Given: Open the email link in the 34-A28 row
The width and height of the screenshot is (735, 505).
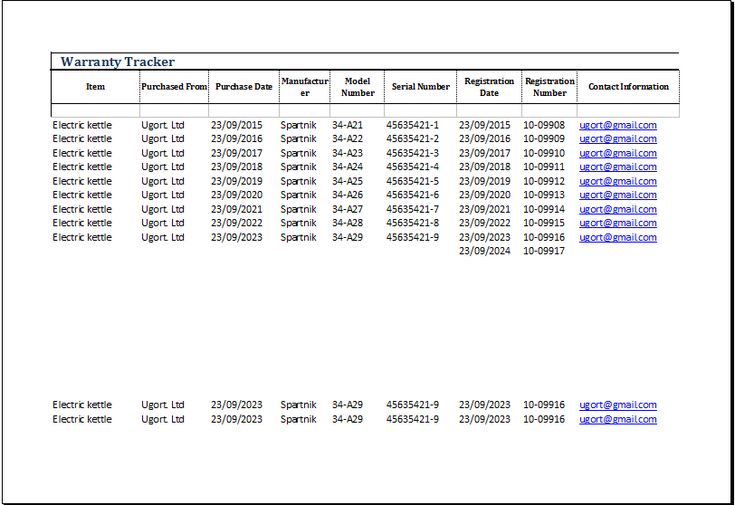Looking at the screenshot, I should (618, 223).
